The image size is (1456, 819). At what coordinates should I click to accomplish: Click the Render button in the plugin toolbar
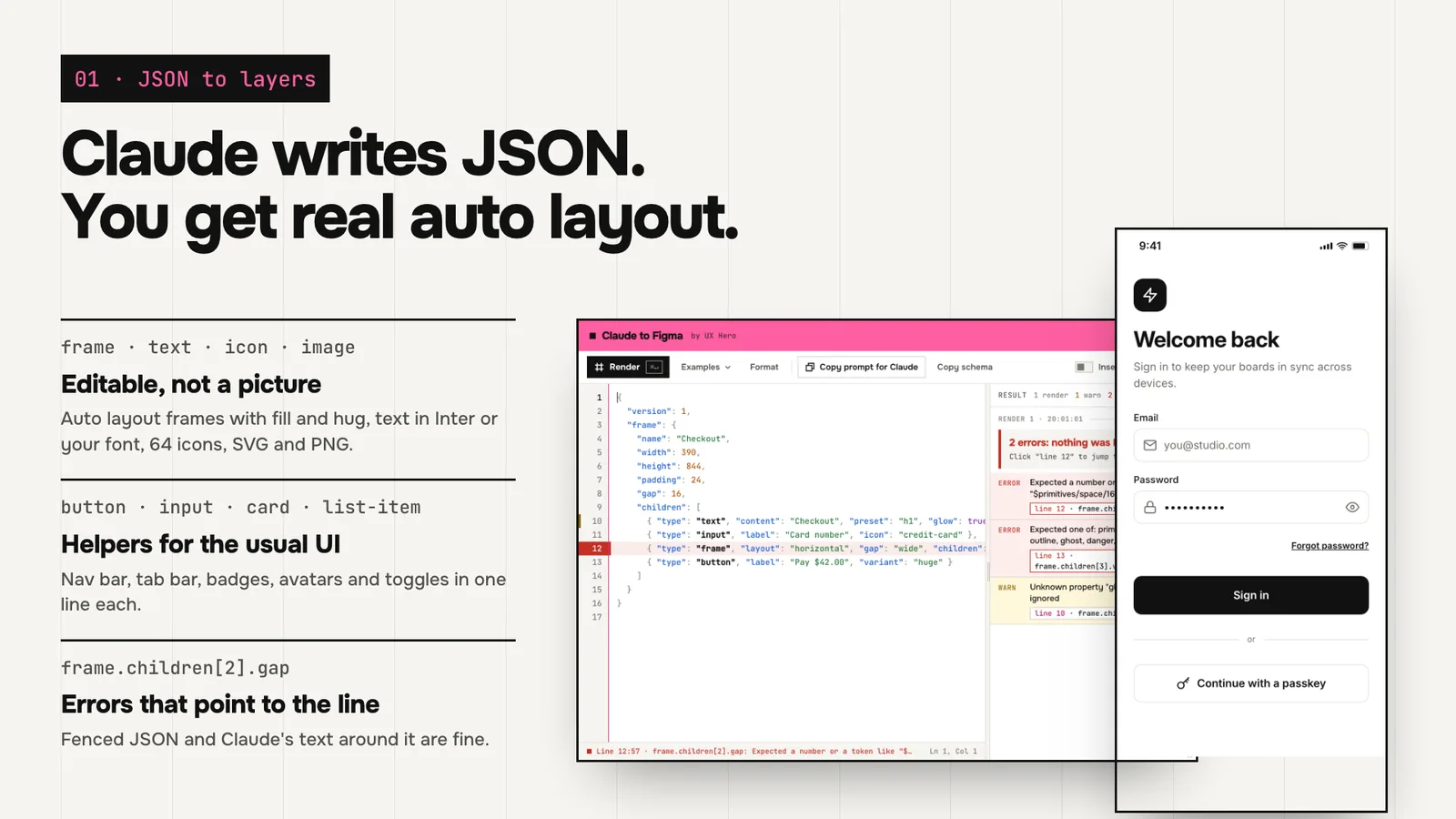pyautogui.click(x=628, y=367)
